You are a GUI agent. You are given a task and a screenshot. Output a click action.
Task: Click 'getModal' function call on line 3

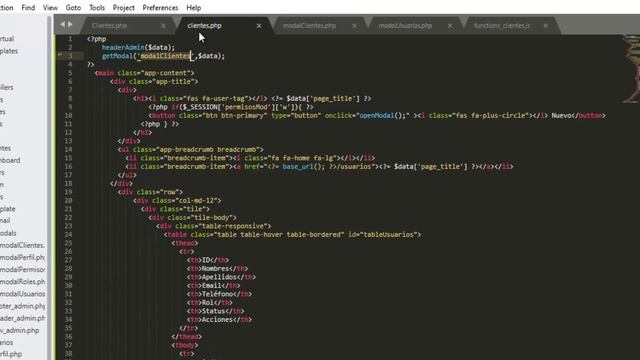pos(117,56)
